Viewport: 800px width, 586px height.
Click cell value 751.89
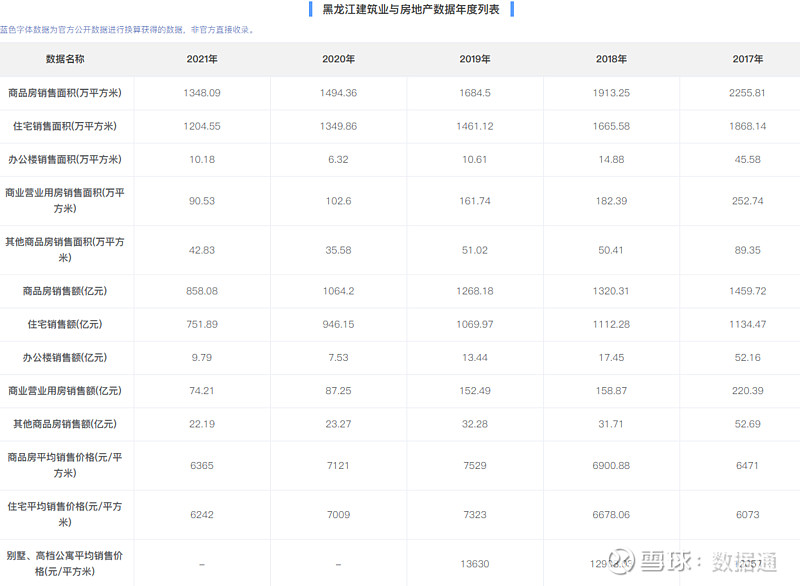(x=202, y=324)
